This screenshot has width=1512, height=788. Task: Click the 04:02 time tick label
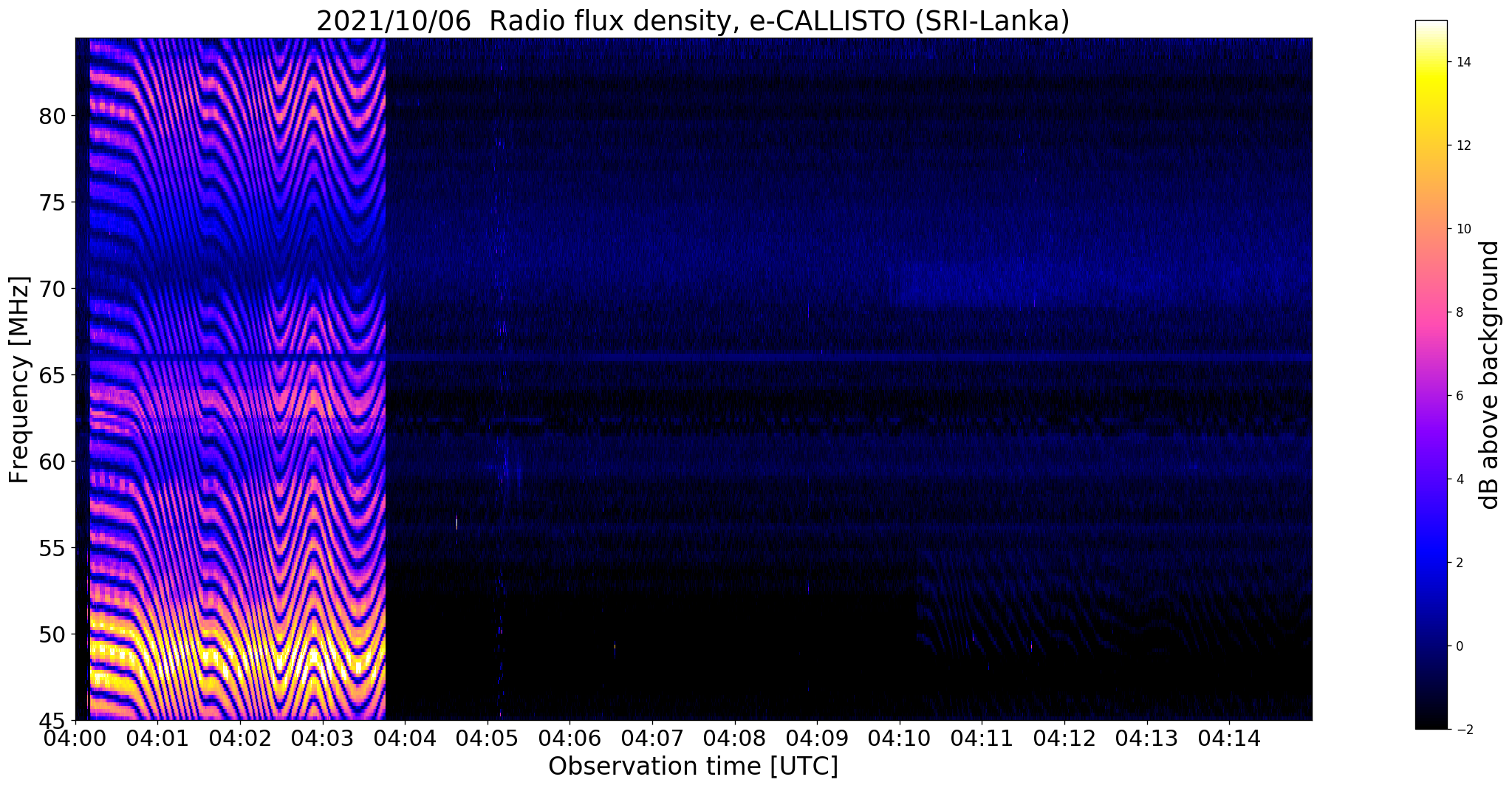coord(240,738)
